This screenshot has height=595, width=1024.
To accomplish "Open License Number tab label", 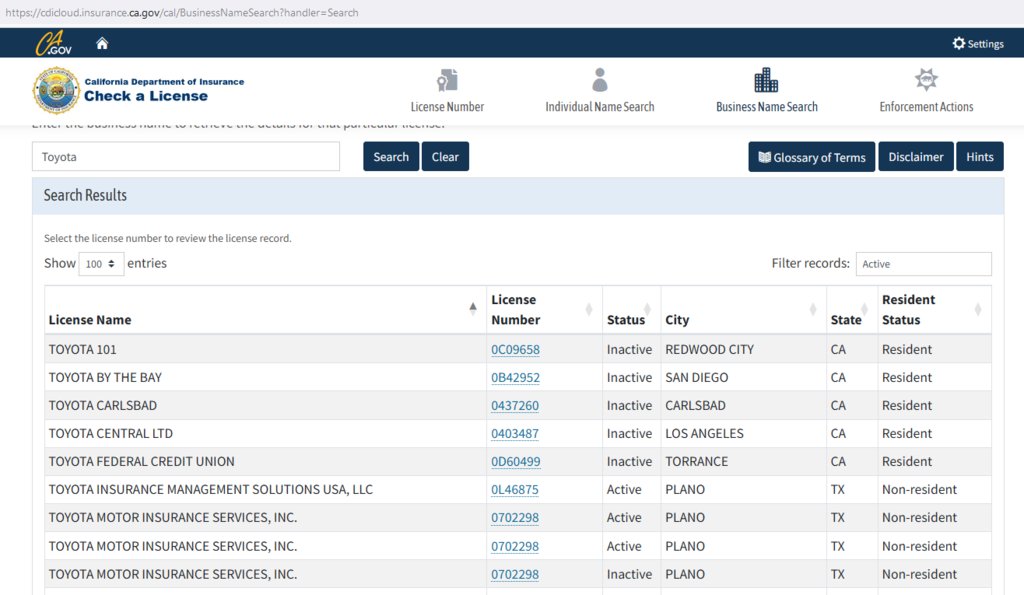I will pos(447,106).
